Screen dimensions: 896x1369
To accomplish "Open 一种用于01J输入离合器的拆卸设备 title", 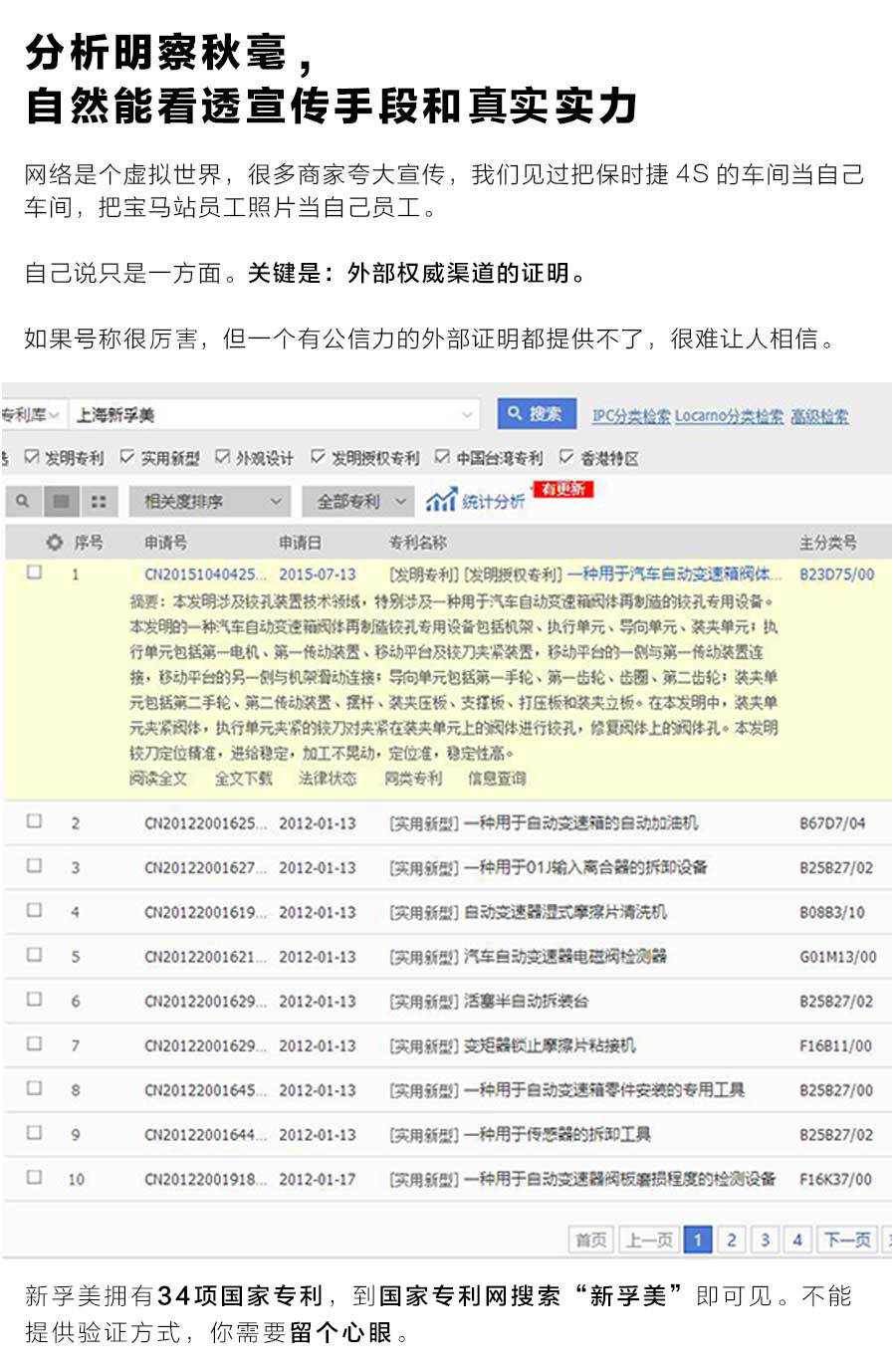I will [x=585, y=867].
